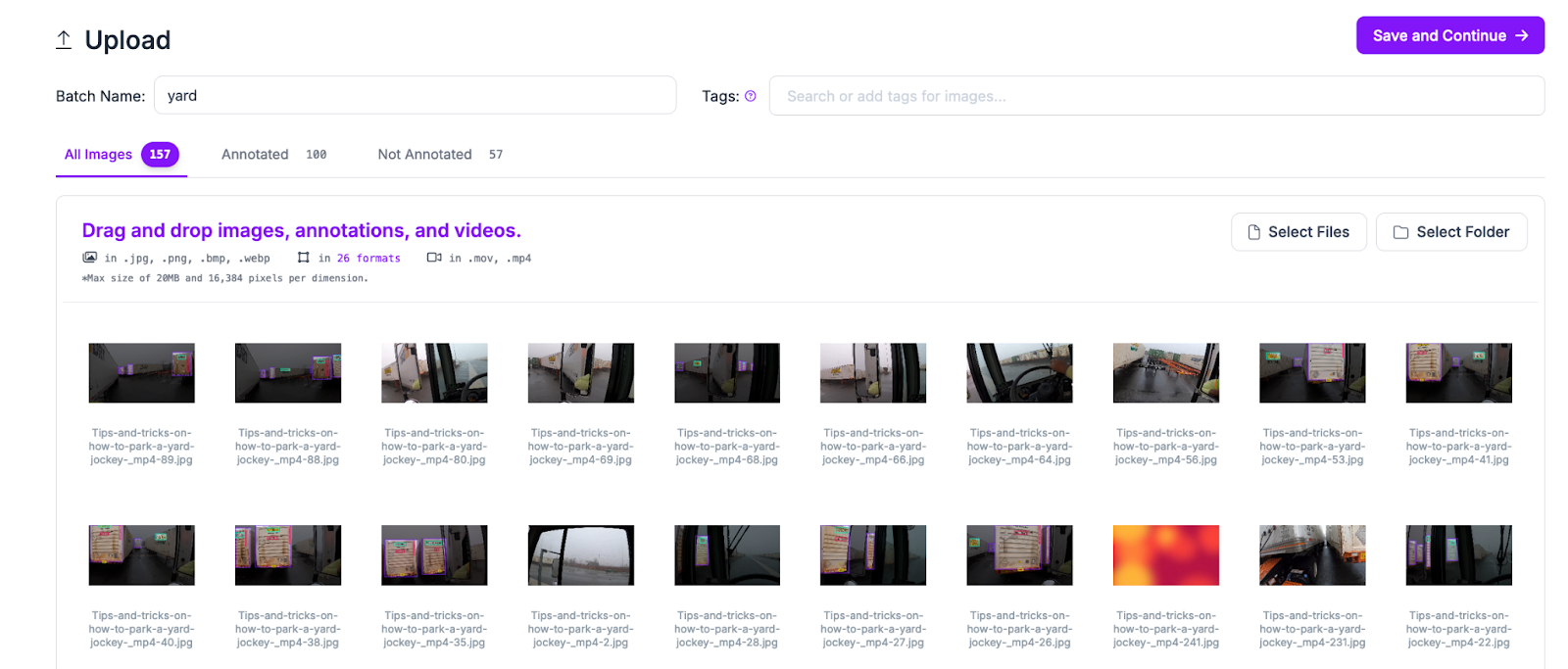Select thumbnail jockey-_mp4-66.jpg
The width and height of the screenshot is (1568, 669).
click(873, 373)
